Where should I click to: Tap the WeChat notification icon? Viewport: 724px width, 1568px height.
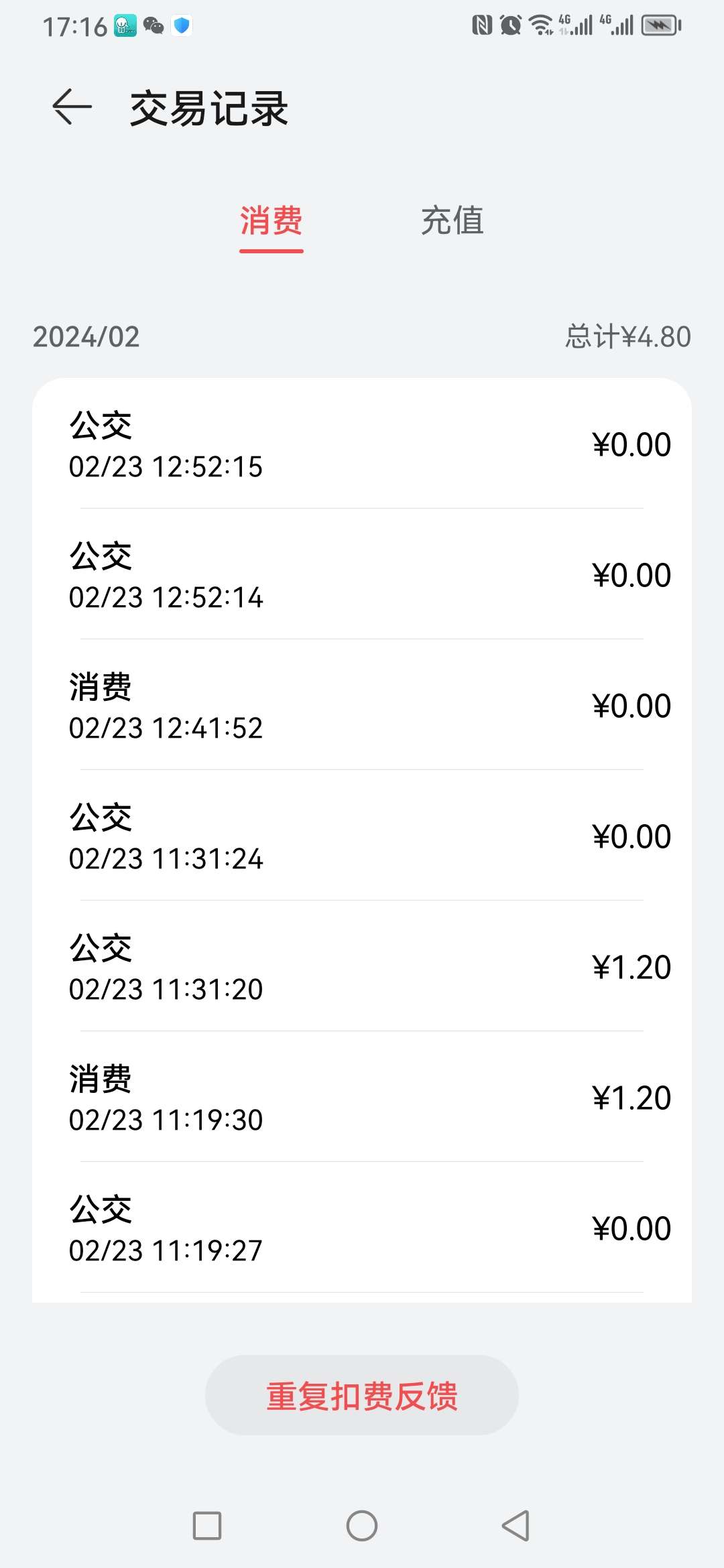[154, 26]
